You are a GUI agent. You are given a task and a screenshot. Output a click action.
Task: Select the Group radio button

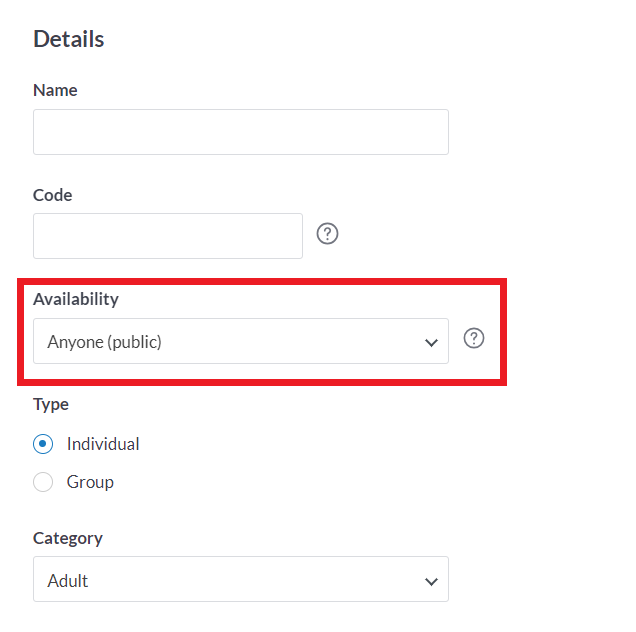[43, 482]
